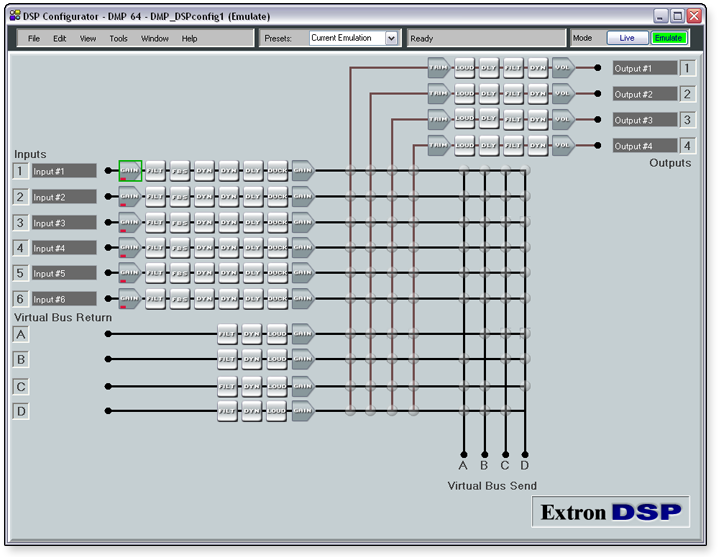Toggle mix point of Input #1 to Output #1
Viewport: 720px width, 557px height.
pyautogui.click(x=350, y=171)
